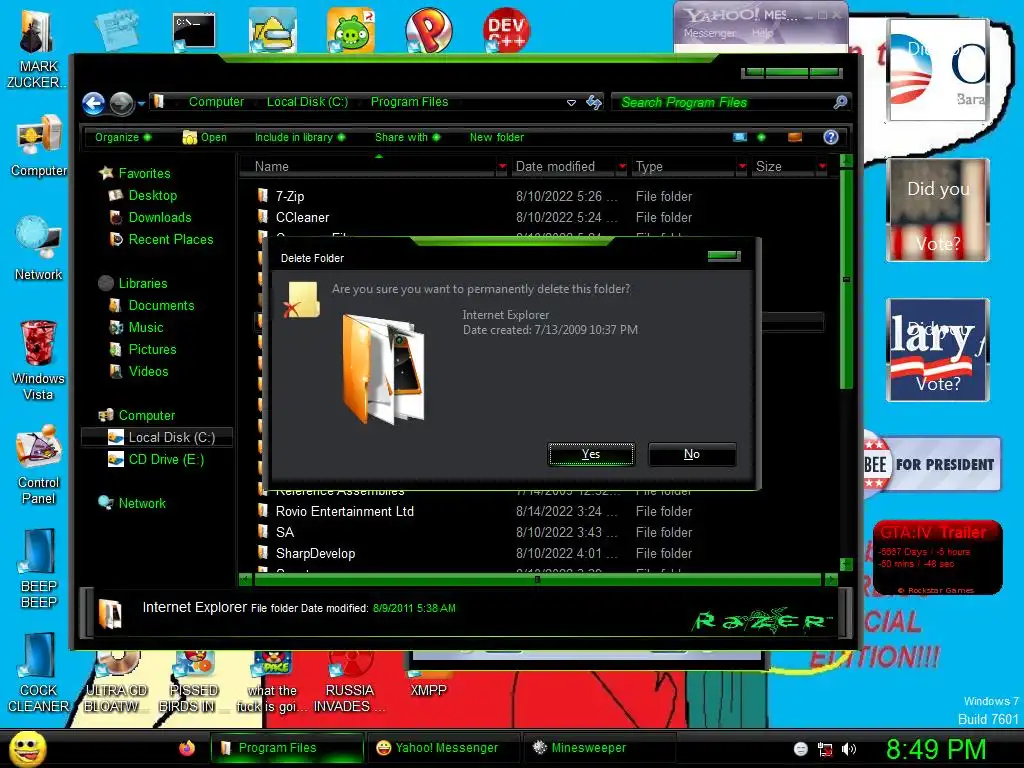Expand the address bar history dropdown
The image size is (1024, 768).
(571, 103)
